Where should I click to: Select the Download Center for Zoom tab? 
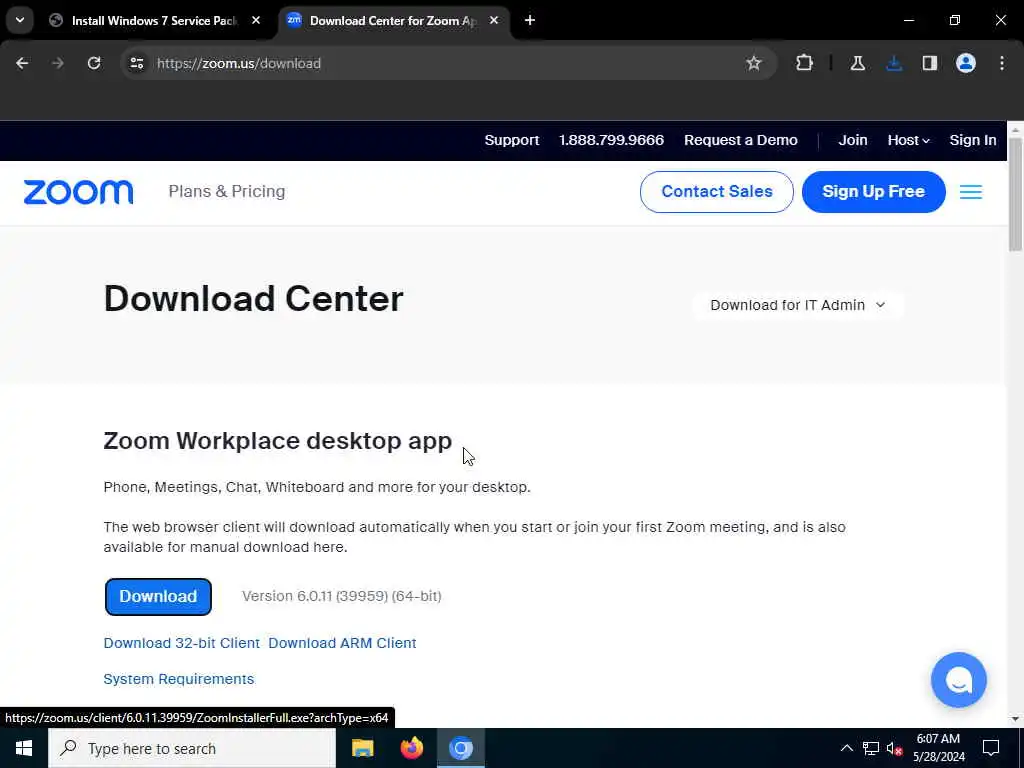pos(393,20)
